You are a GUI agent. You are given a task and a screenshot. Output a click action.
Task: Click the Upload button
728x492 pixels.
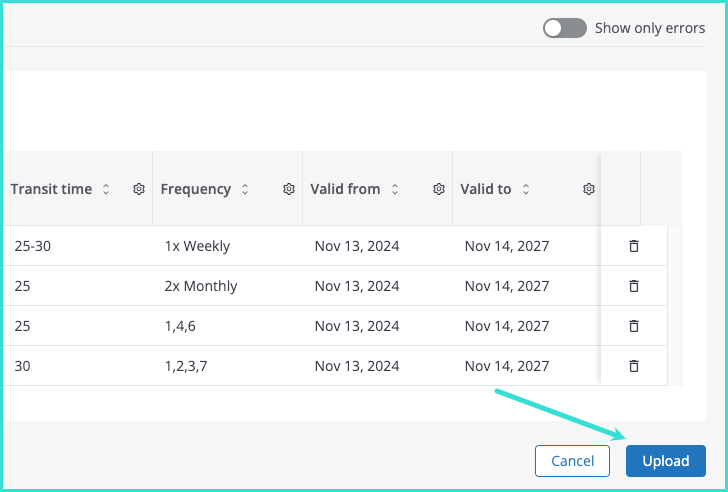[665, 461]
